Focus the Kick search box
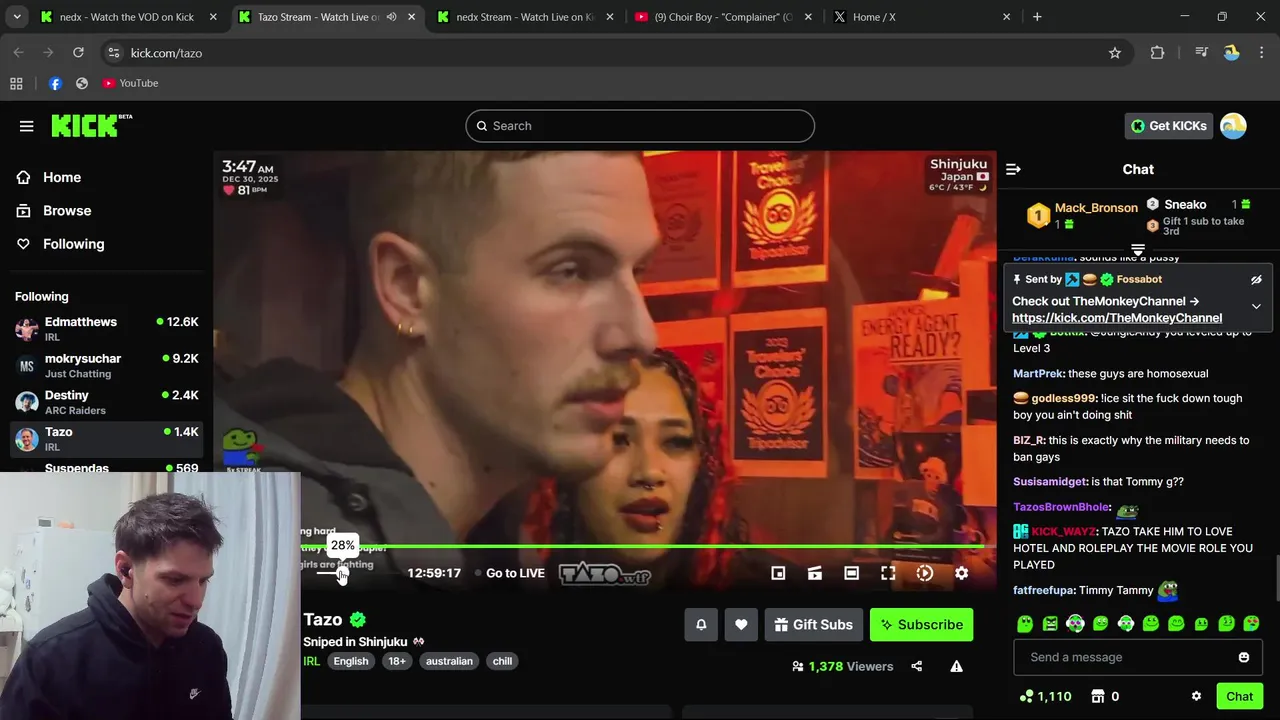The image size is (1280, 720). [x=640, y=126]
